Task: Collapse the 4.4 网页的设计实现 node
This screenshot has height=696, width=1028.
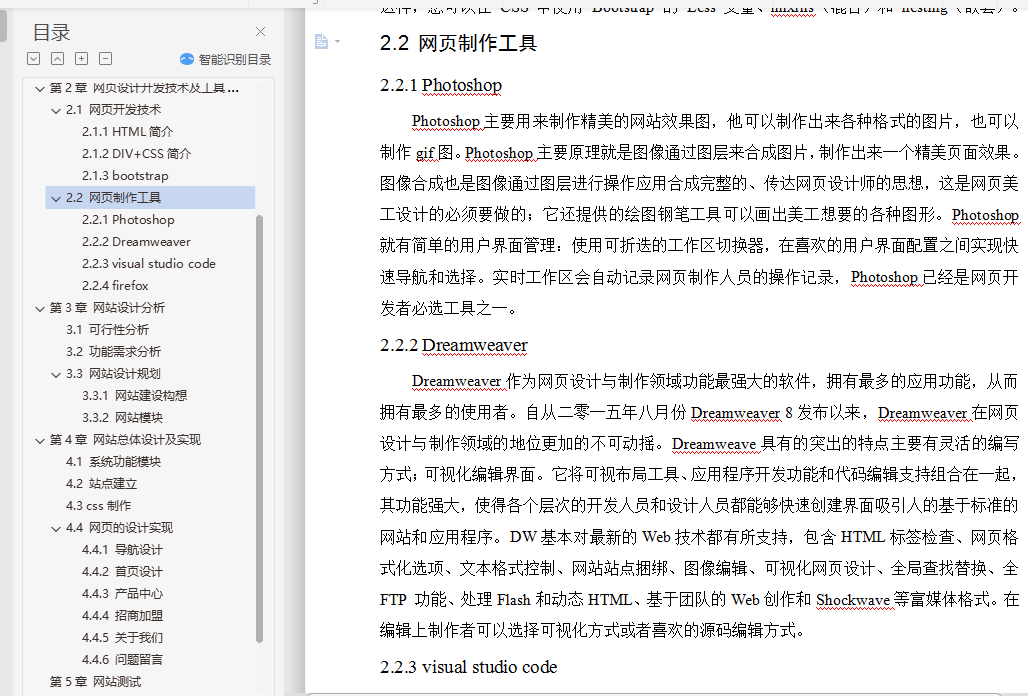Action: point(56,529)
